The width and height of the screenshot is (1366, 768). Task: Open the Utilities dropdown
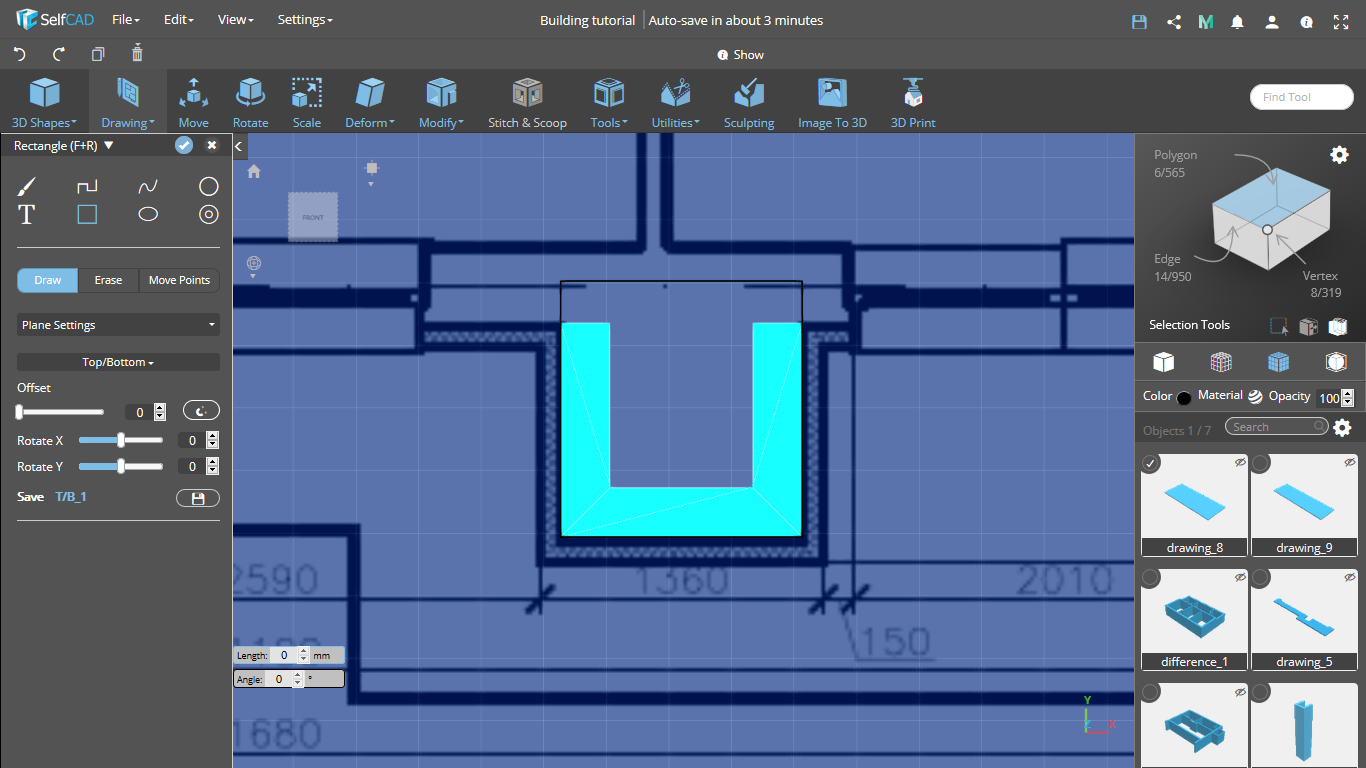point(676,103)
